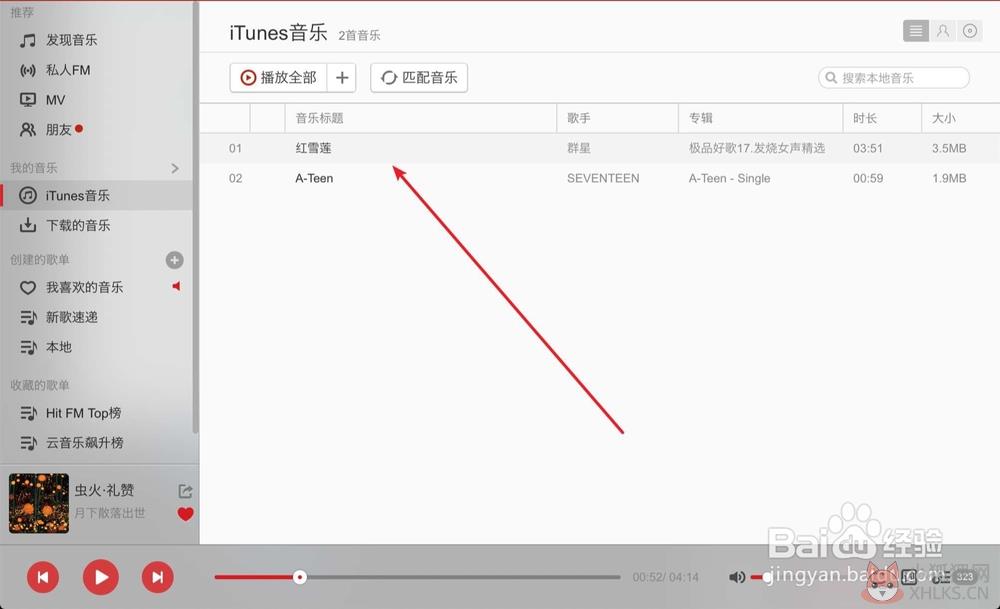Open the play queue showing 323
The image size is (1000, 609).
[x=955, y=577]
